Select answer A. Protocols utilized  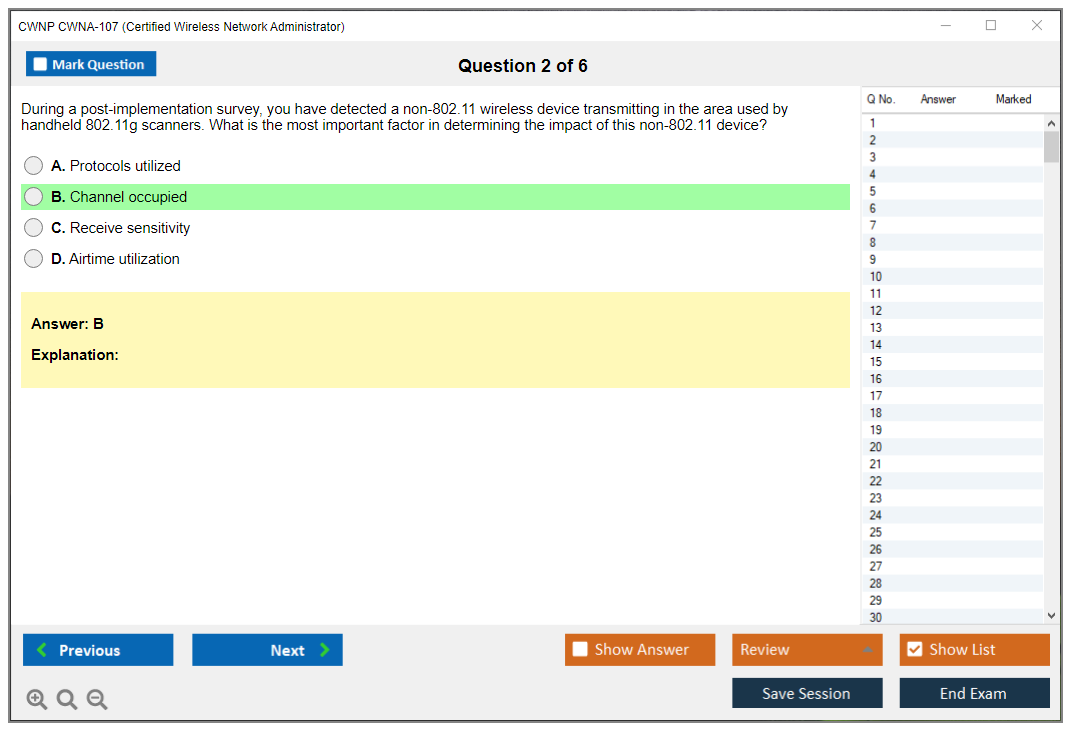(34, 166)
